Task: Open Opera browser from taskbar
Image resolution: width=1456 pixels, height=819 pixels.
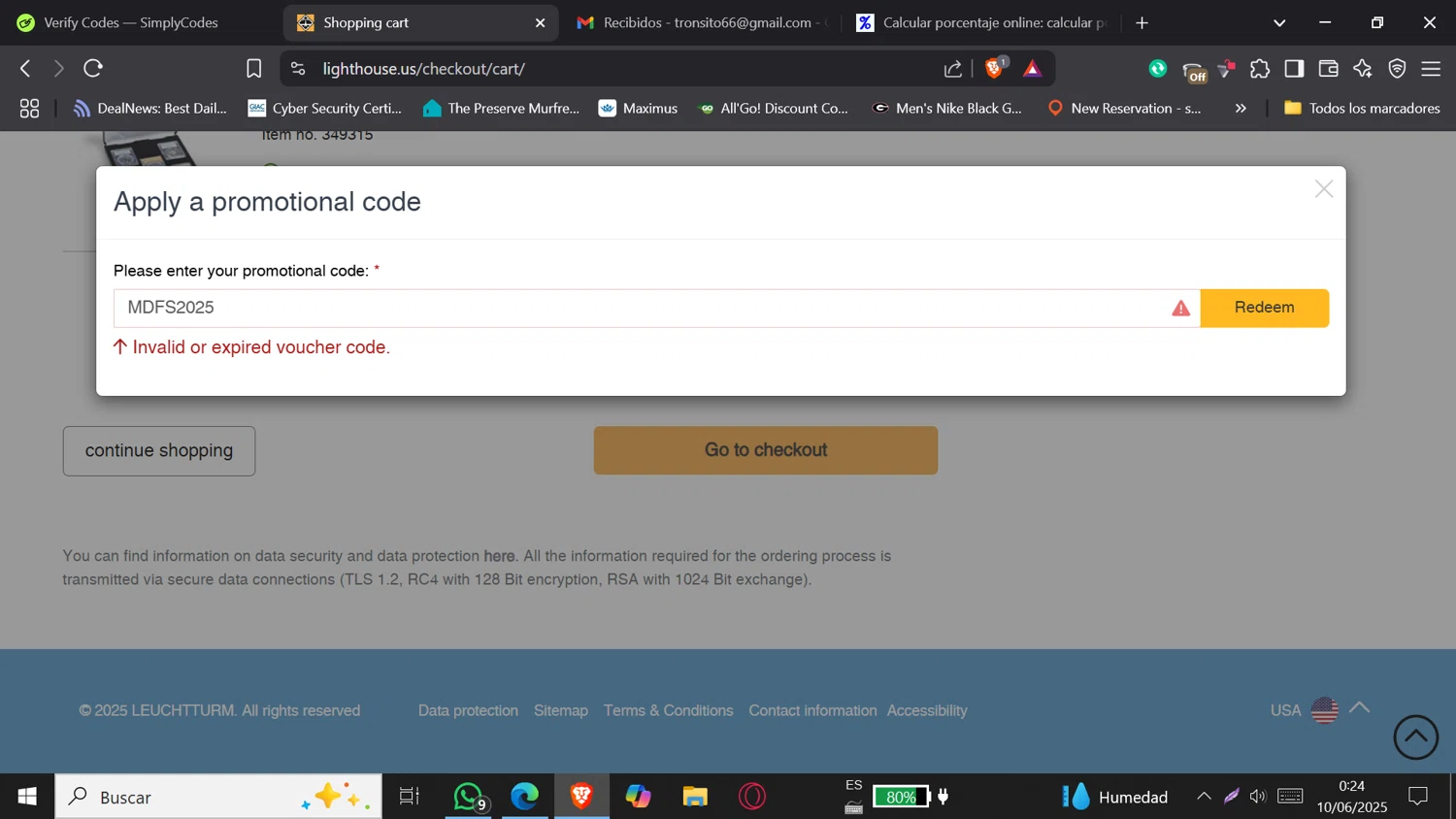Action: [x=752, y=797]
